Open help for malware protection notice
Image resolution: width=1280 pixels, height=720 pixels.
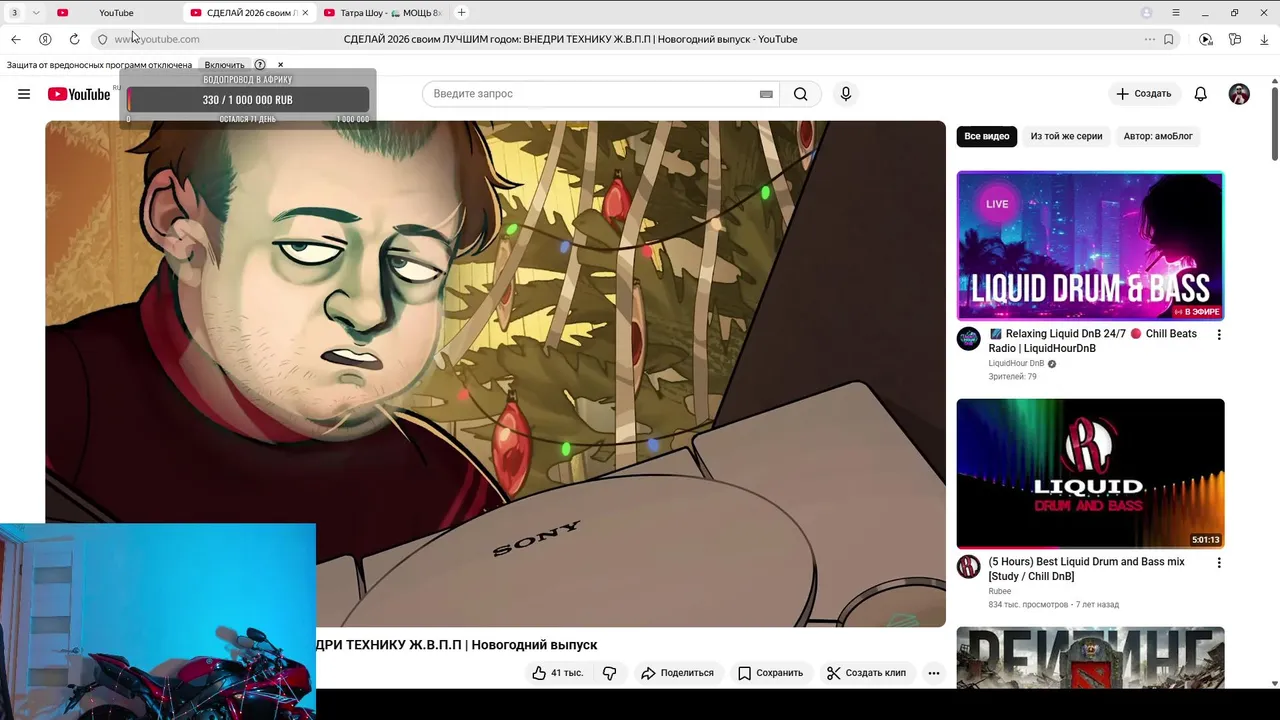[260, 65]
